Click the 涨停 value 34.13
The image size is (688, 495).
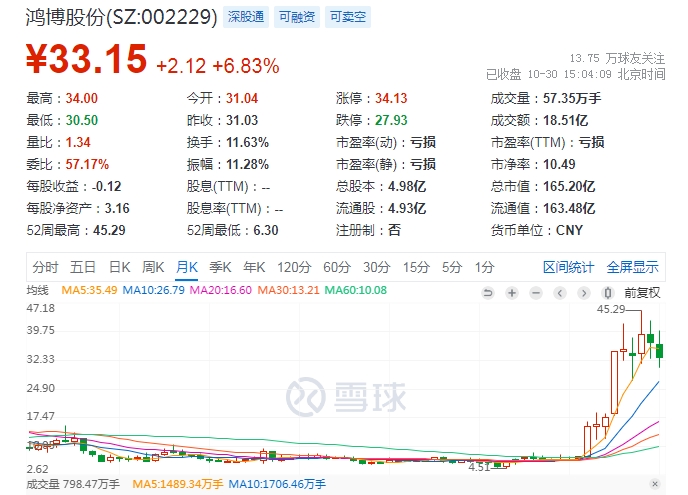[391, 98]
